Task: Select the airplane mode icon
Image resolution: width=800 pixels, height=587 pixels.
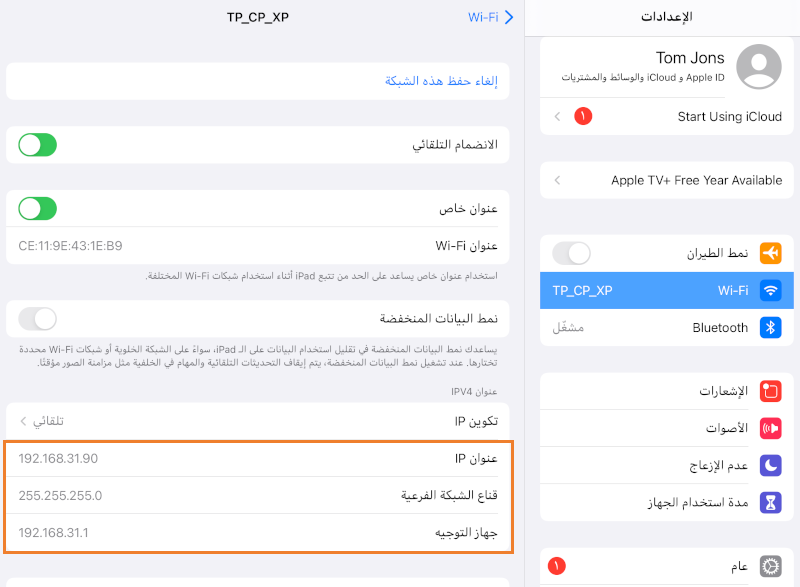Action: [770, 253]
